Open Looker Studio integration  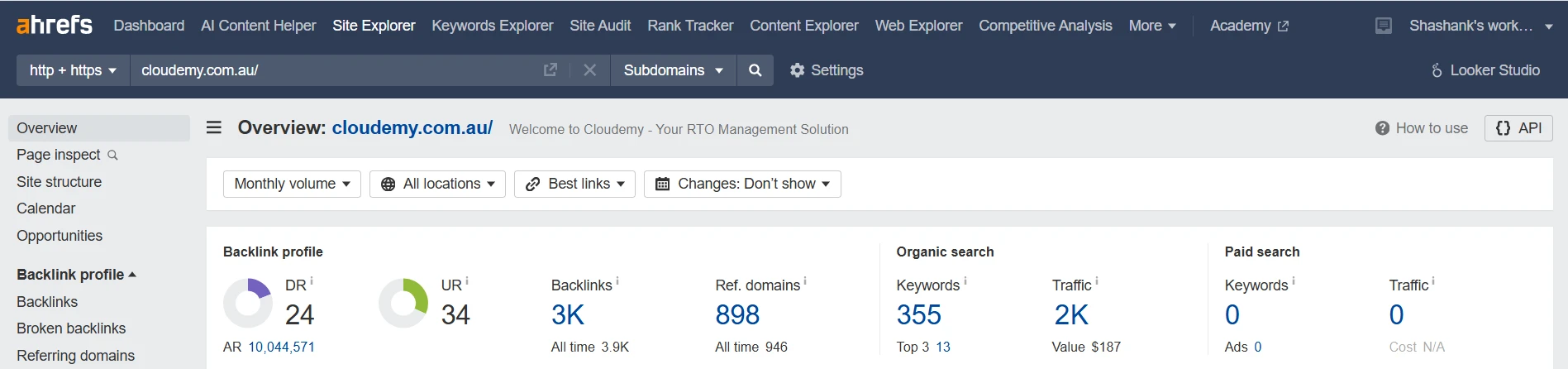tap(1486, 70)
